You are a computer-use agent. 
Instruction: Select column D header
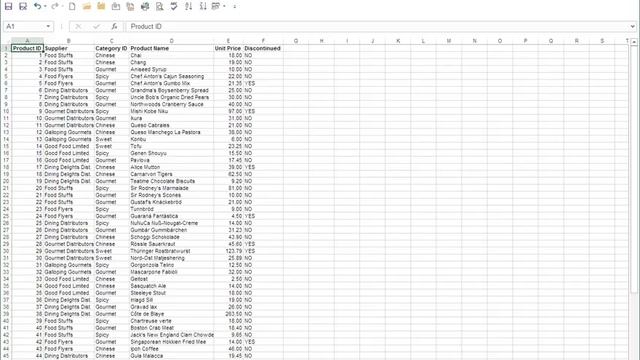pos(171,41)
